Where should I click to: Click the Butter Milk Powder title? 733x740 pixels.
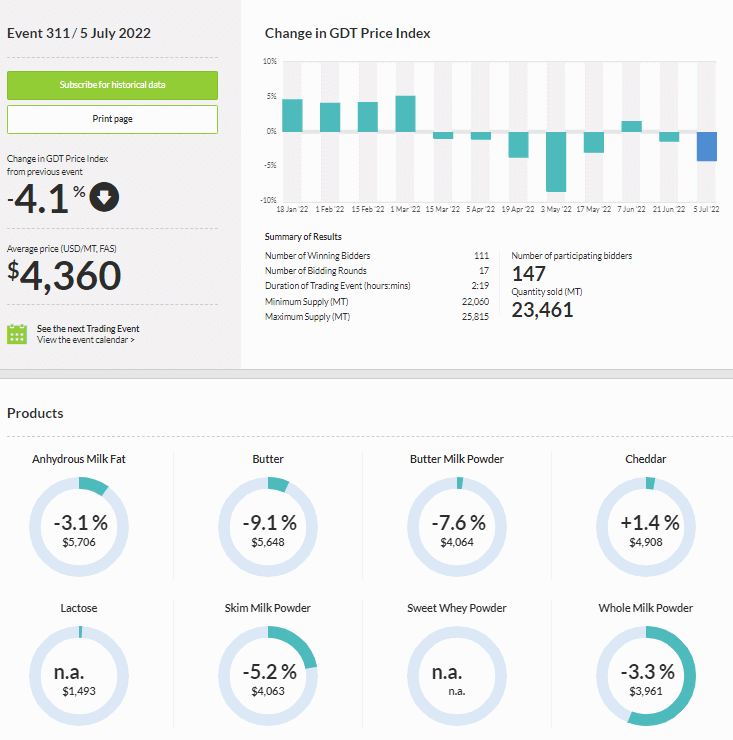457,459
